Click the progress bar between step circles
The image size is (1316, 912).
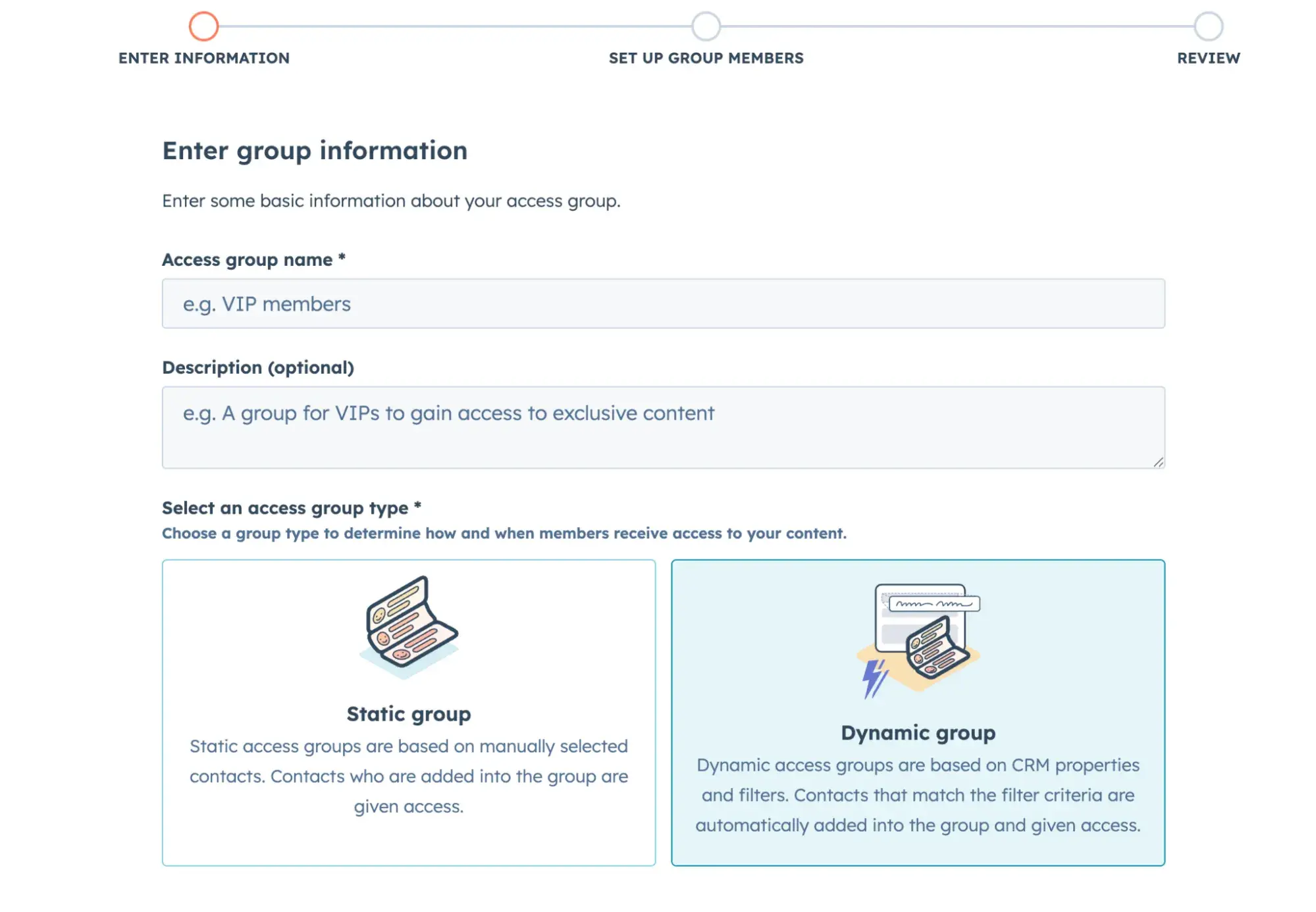click(454, 26)
